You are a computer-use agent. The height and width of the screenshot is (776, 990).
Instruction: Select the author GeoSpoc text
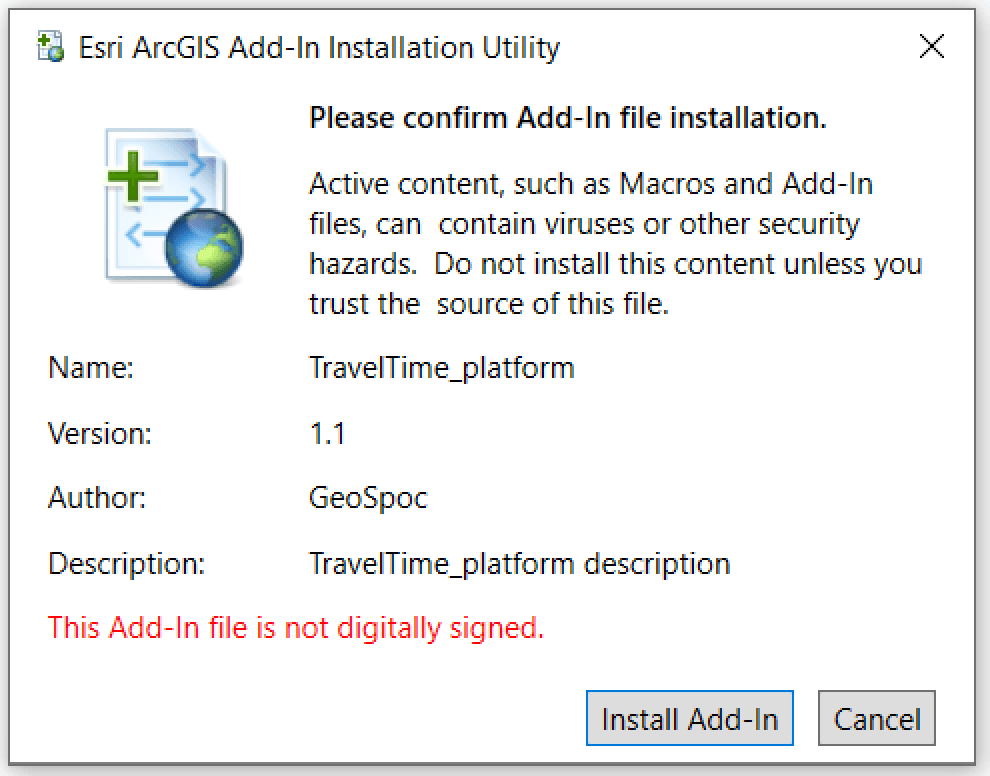(x=369, y=498)
